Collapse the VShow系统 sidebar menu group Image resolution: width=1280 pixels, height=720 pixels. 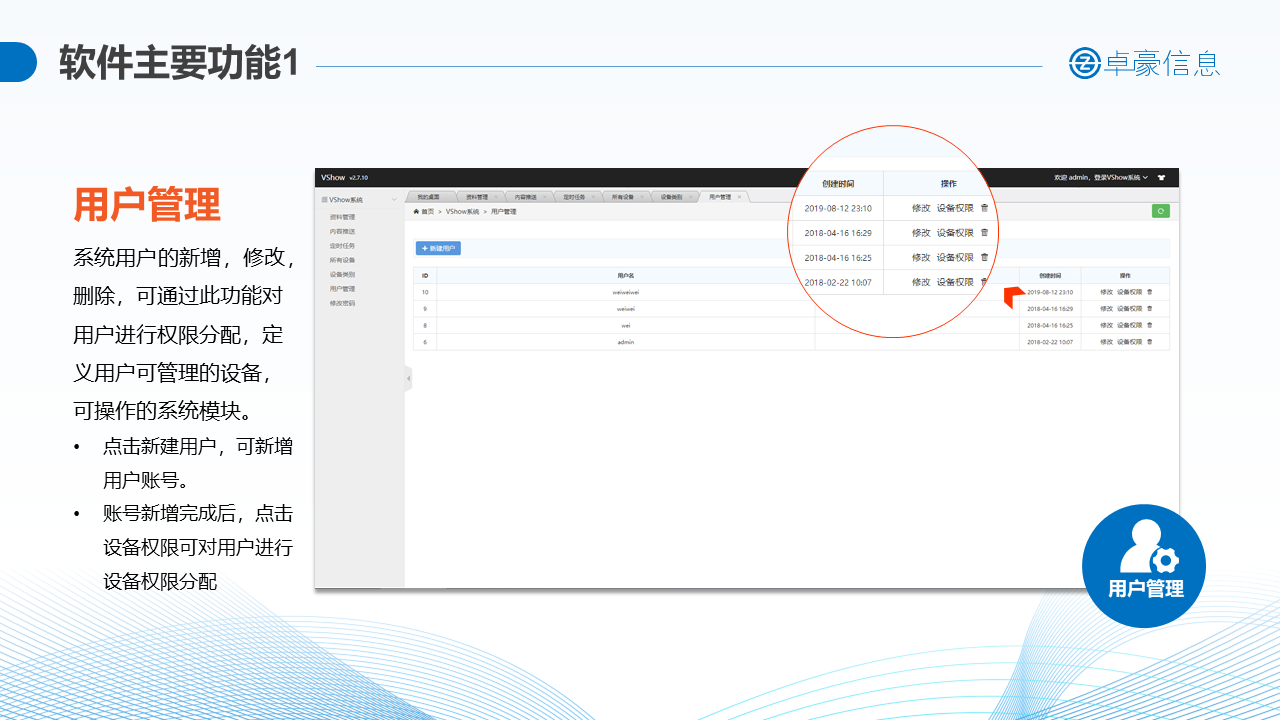[x=394, y=200]
